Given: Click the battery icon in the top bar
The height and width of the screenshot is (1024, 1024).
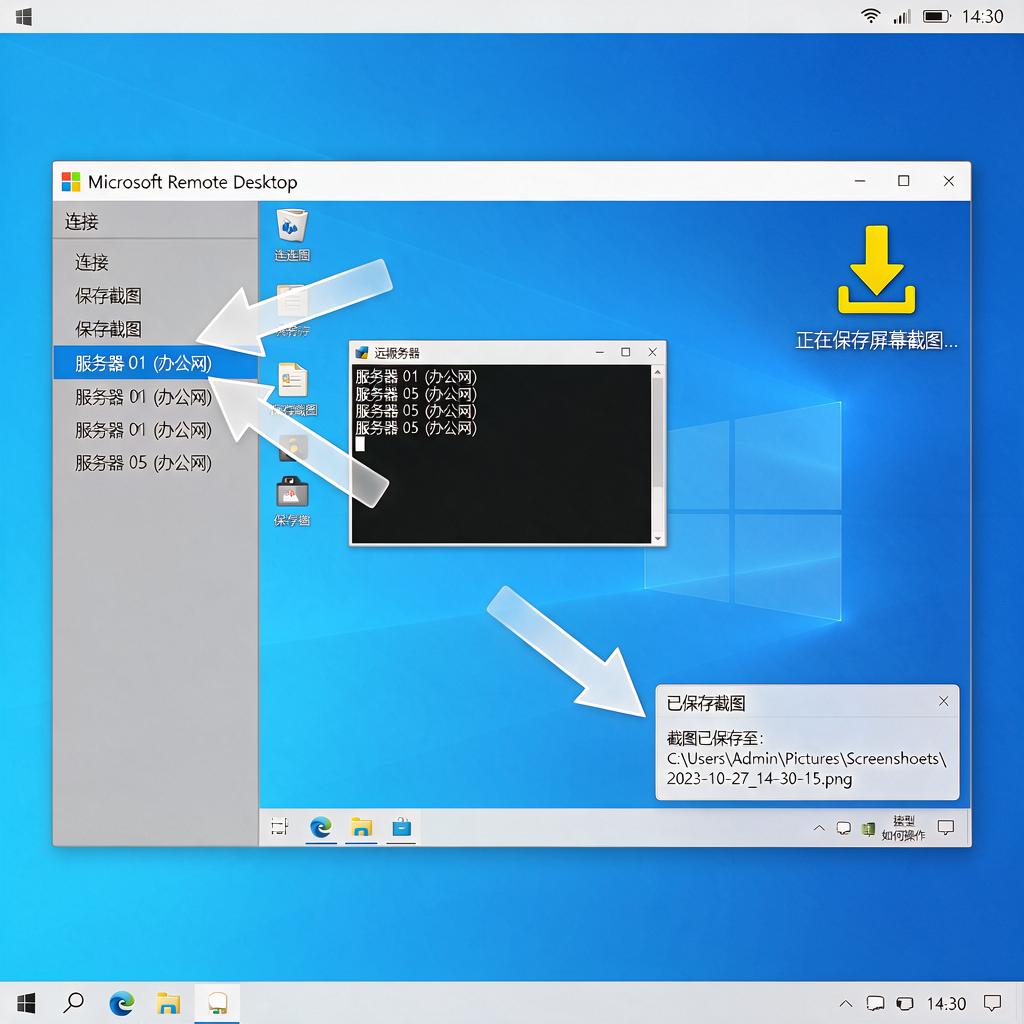Looking at the screenshot, I should tap(936, 16).
